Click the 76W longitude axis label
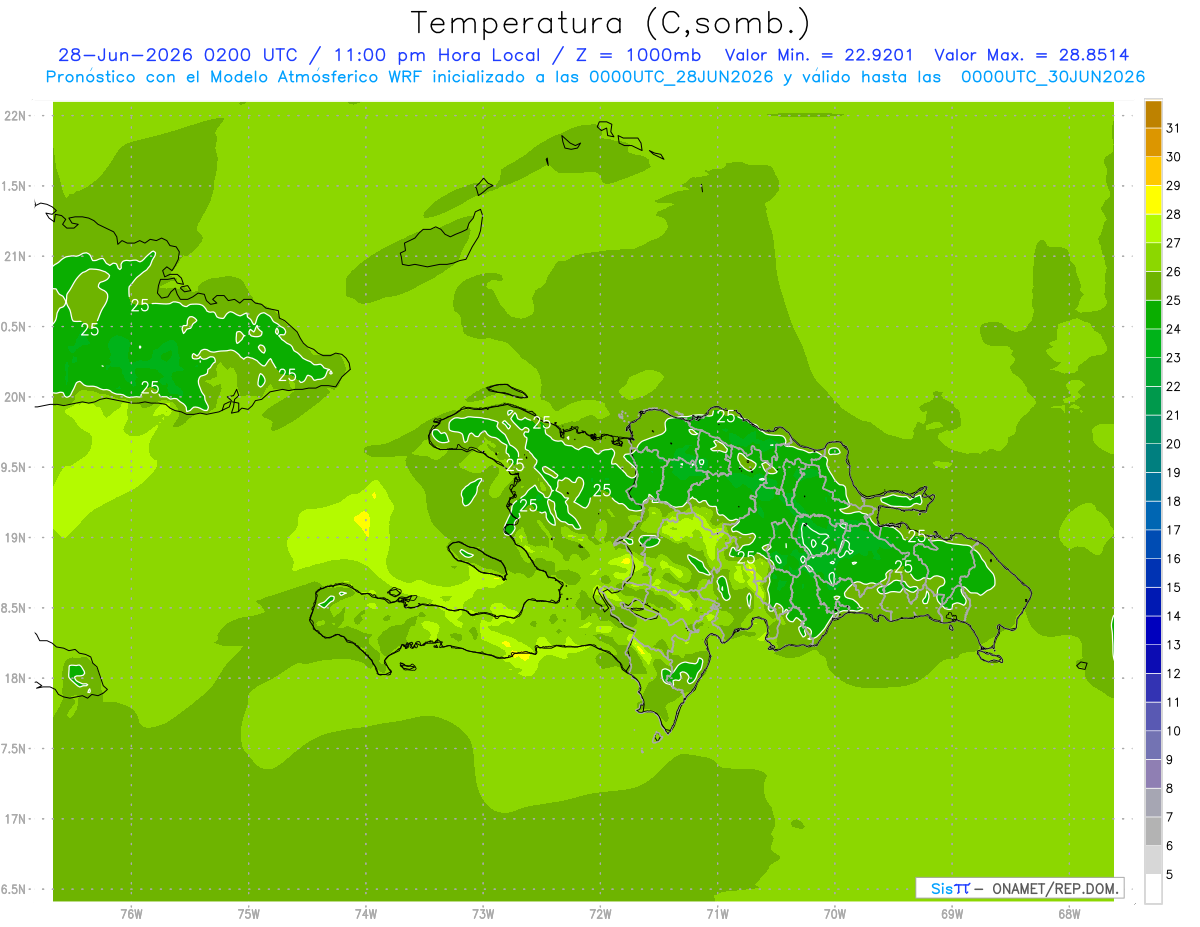This screenshot has height=927, width=1200. (131, 914)
